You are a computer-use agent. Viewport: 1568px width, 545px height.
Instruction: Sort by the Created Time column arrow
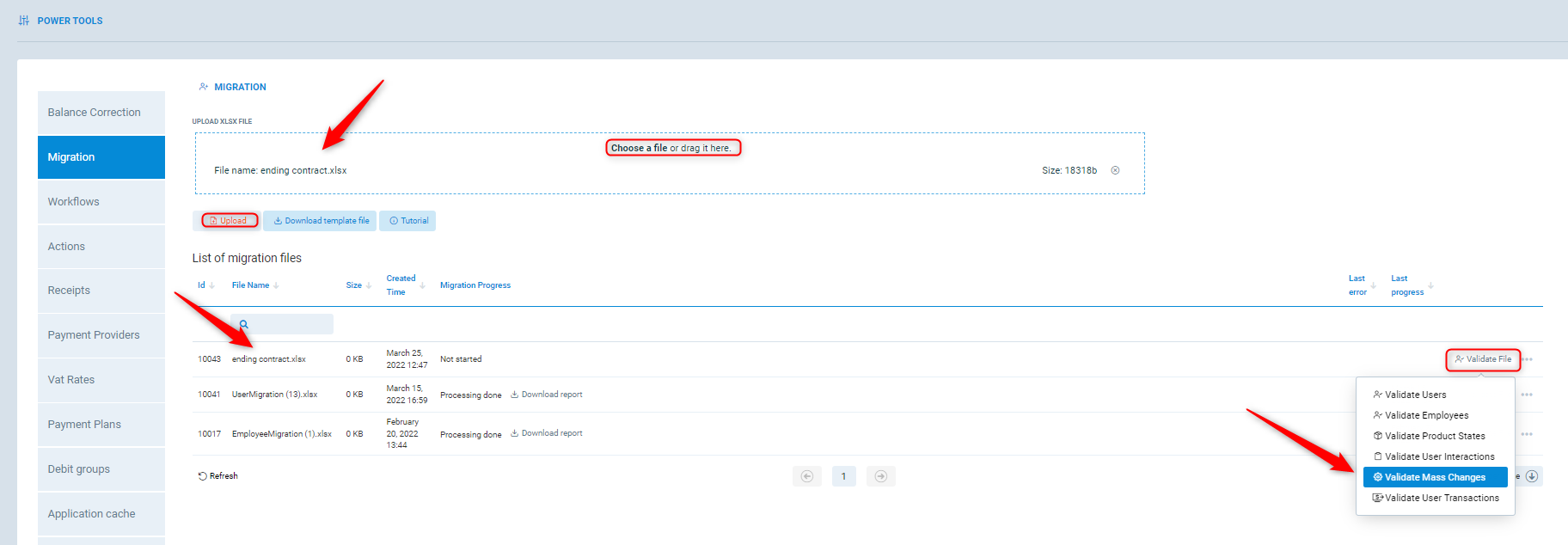[x=422, y=285]
